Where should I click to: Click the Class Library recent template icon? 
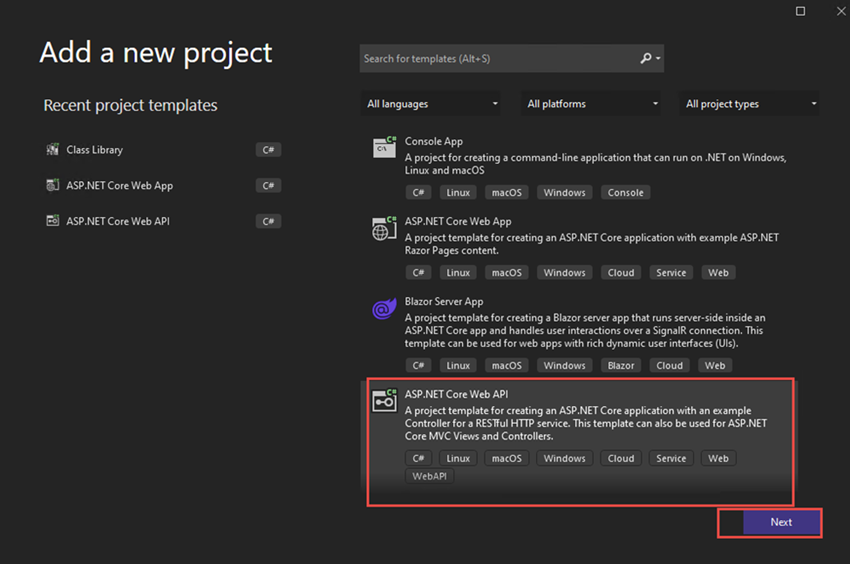[x=53, y=149]
